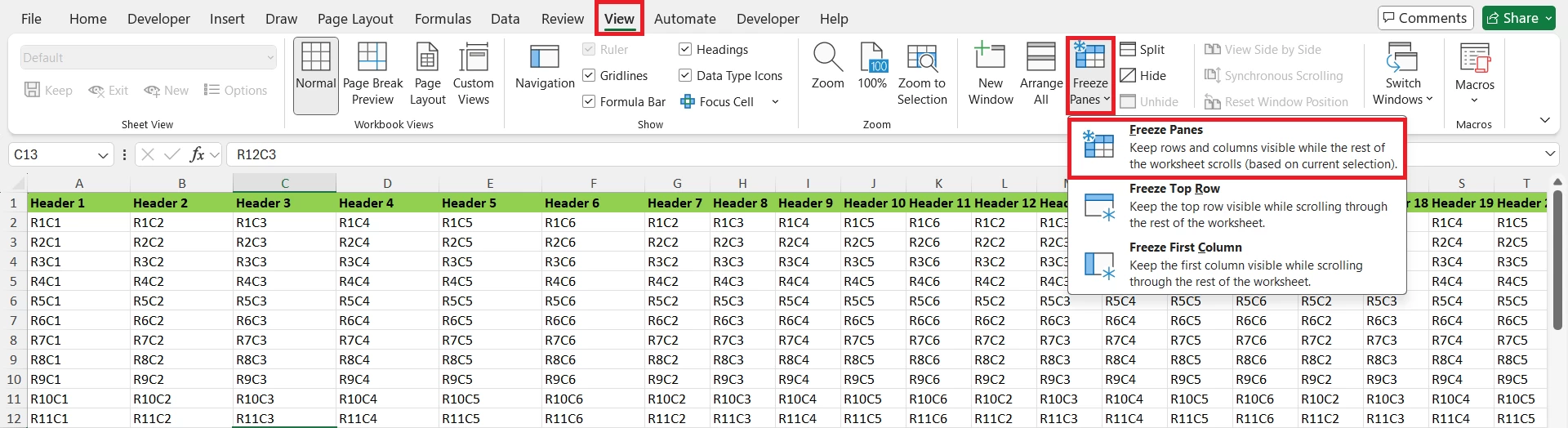Open the Page Layout tab
1568x428 pixels.
coord(355,19)
